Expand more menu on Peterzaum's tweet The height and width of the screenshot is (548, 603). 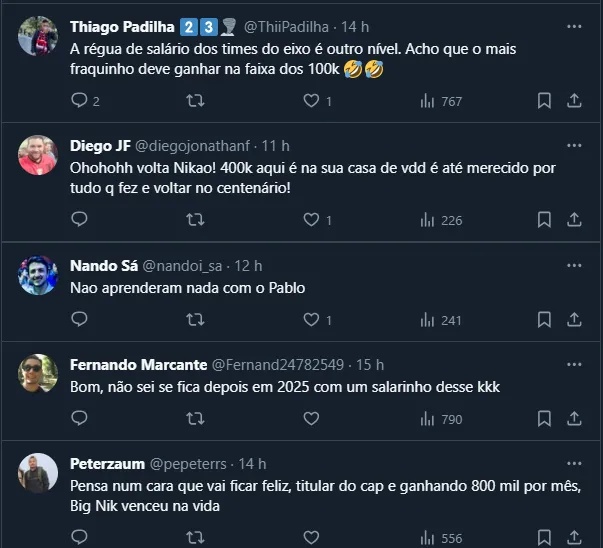(x=574, y=463)
